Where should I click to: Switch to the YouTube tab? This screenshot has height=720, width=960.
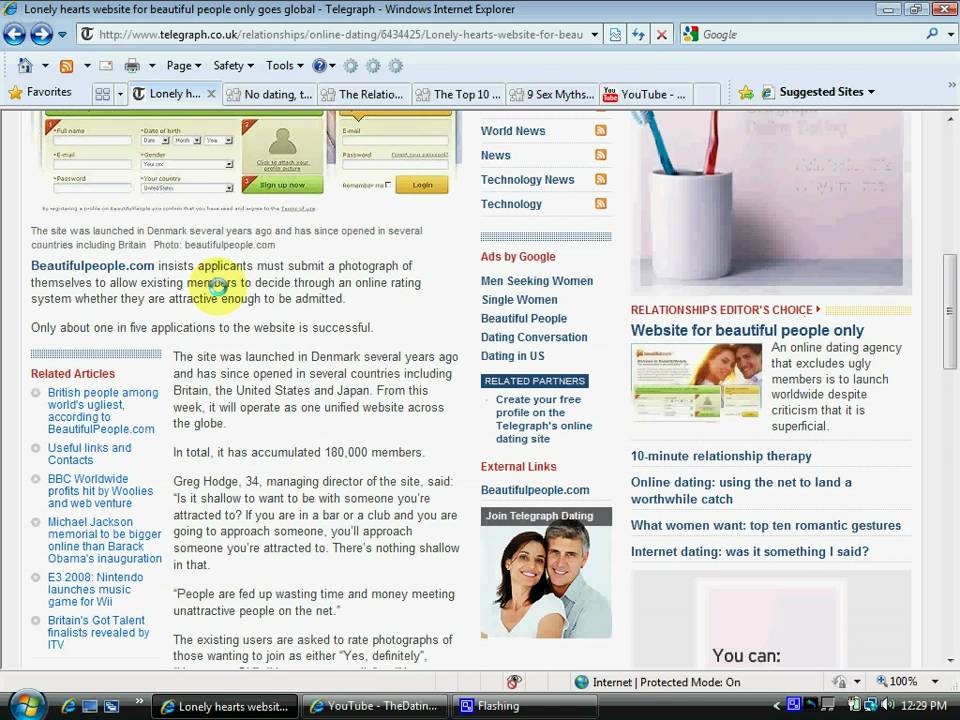(x=646, y=94)
